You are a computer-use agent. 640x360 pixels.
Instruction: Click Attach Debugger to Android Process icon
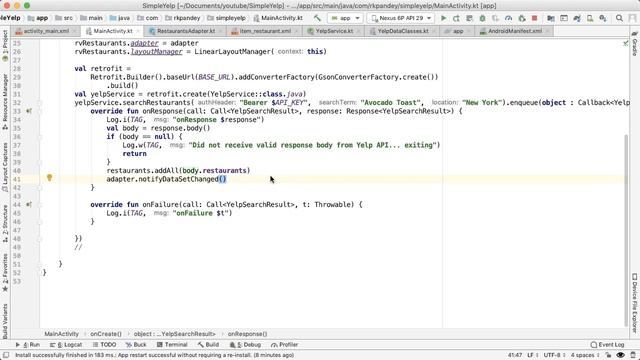[522, 18]
